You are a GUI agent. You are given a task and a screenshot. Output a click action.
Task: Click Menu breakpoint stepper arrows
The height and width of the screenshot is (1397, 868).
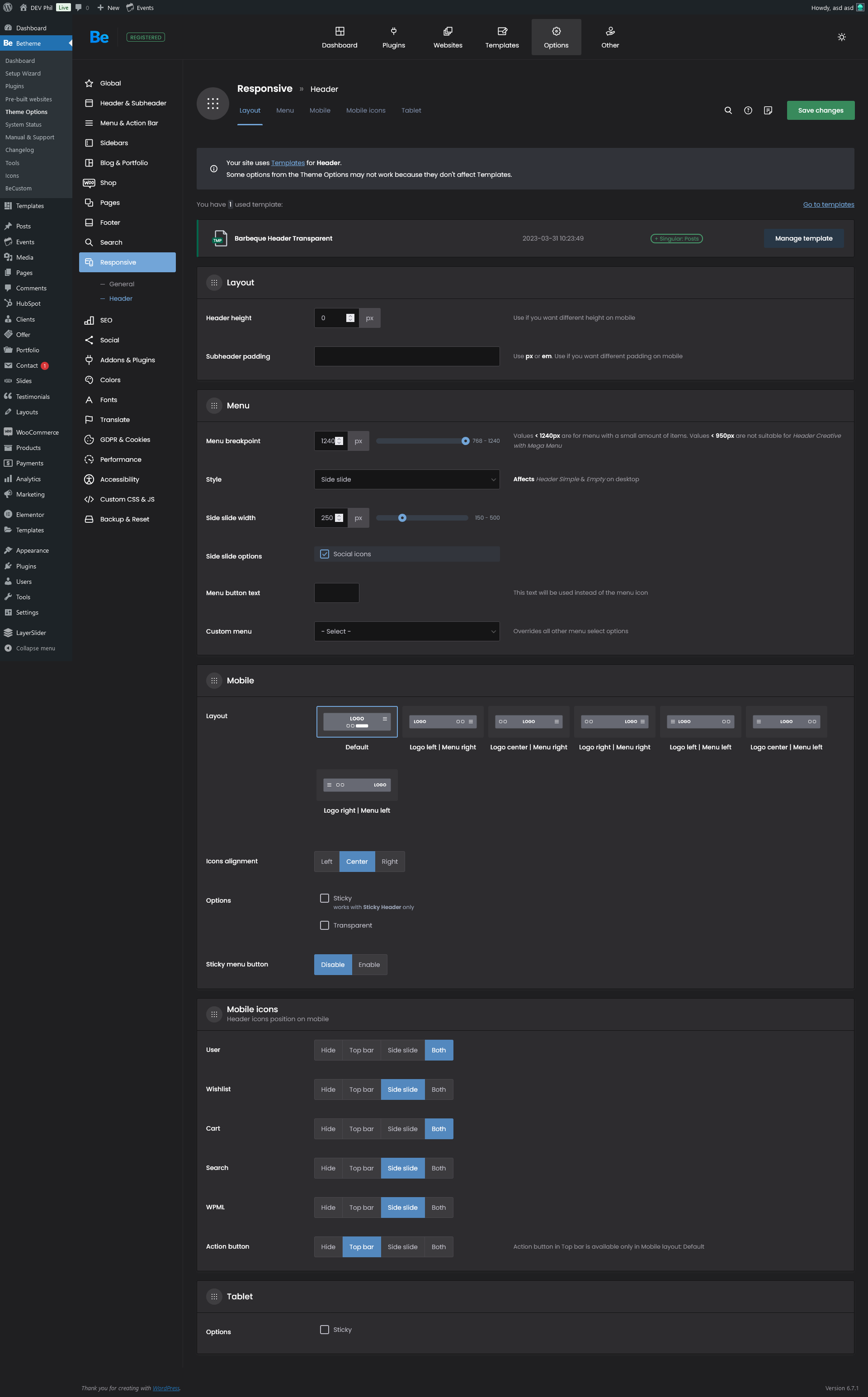[x=339, y=441]
